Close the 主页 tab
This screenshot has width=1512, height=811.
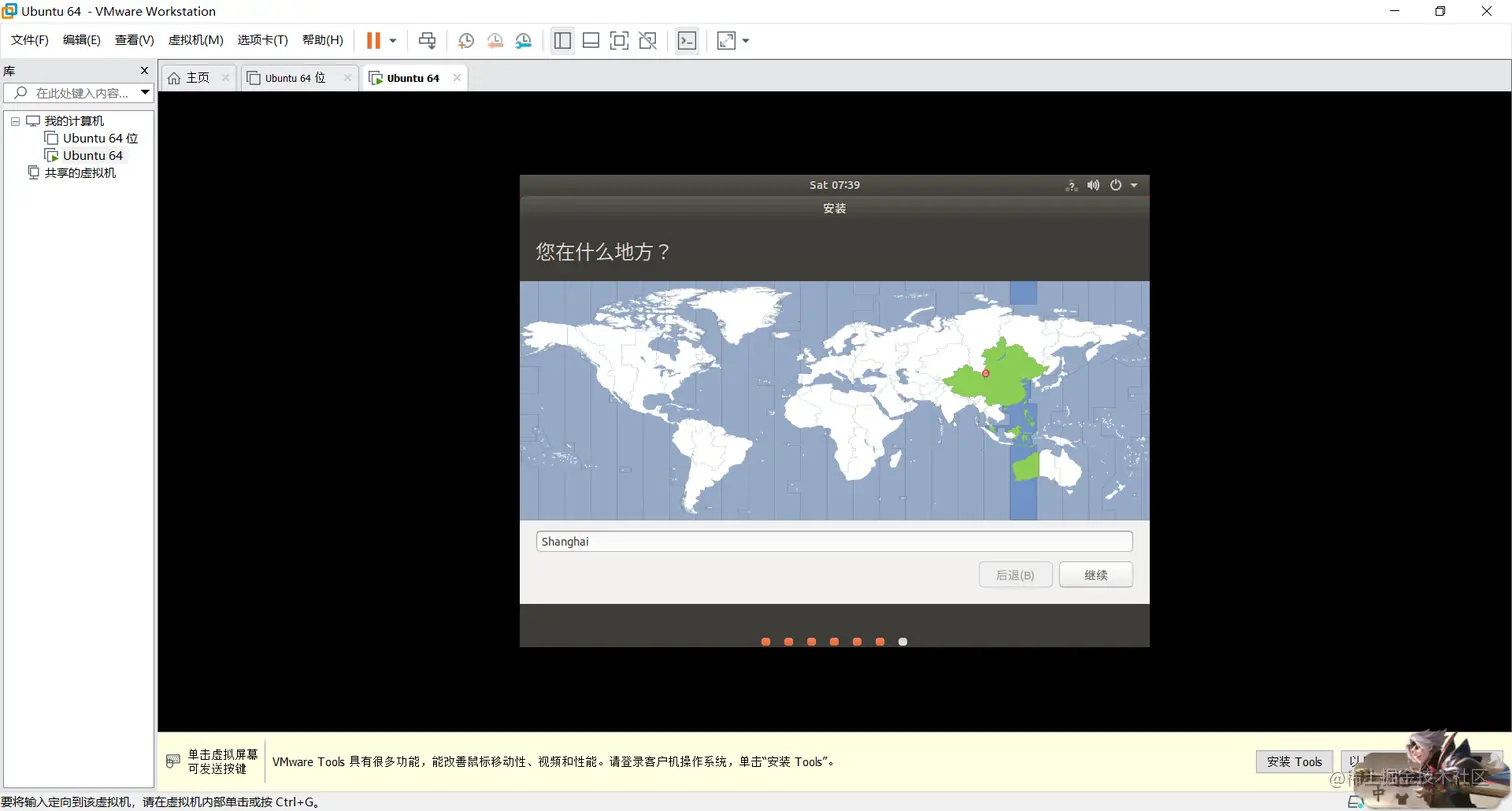(x=226, y=77)
